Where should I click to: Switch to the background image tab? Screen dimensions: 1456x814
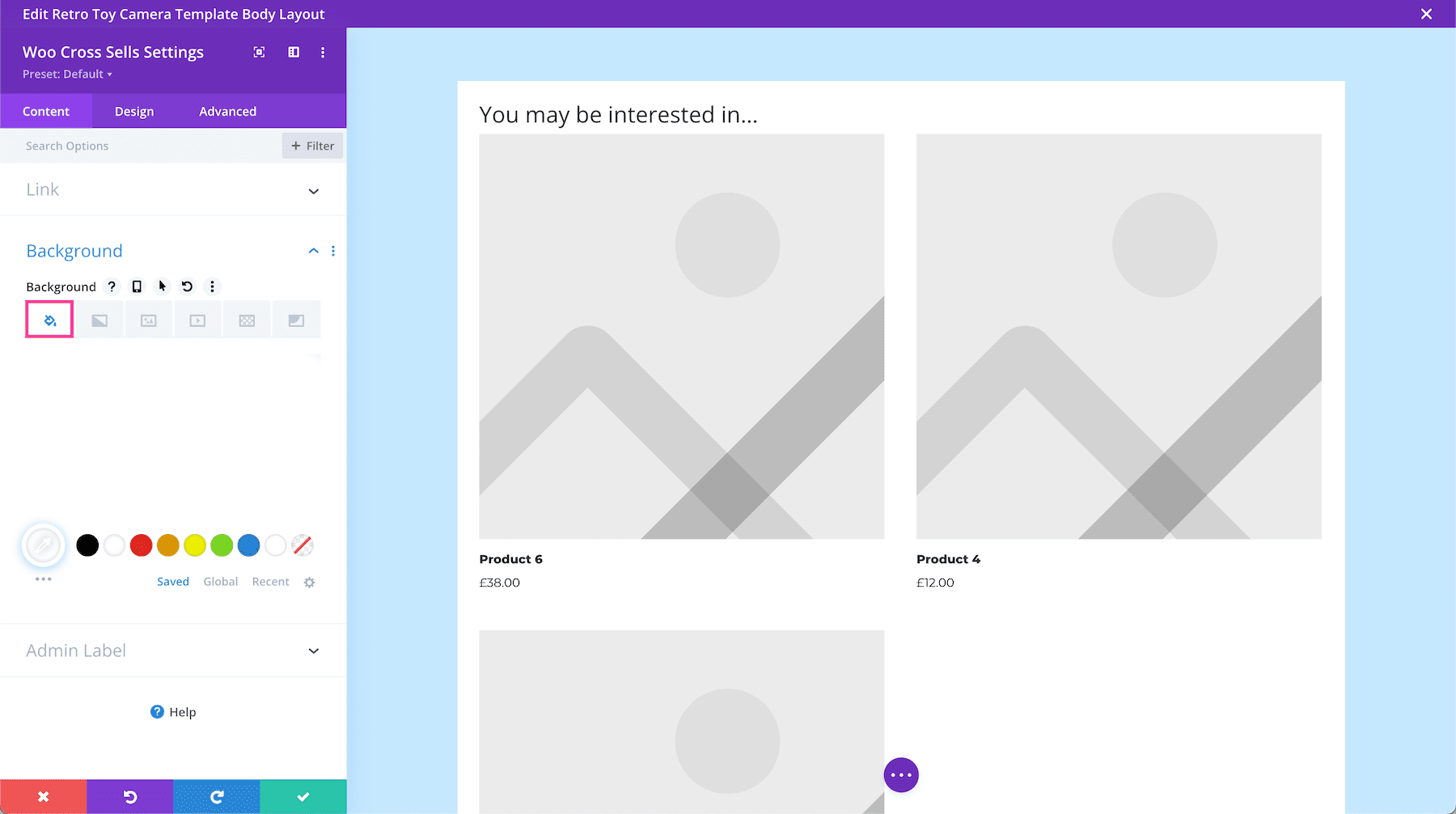[149, 319]
